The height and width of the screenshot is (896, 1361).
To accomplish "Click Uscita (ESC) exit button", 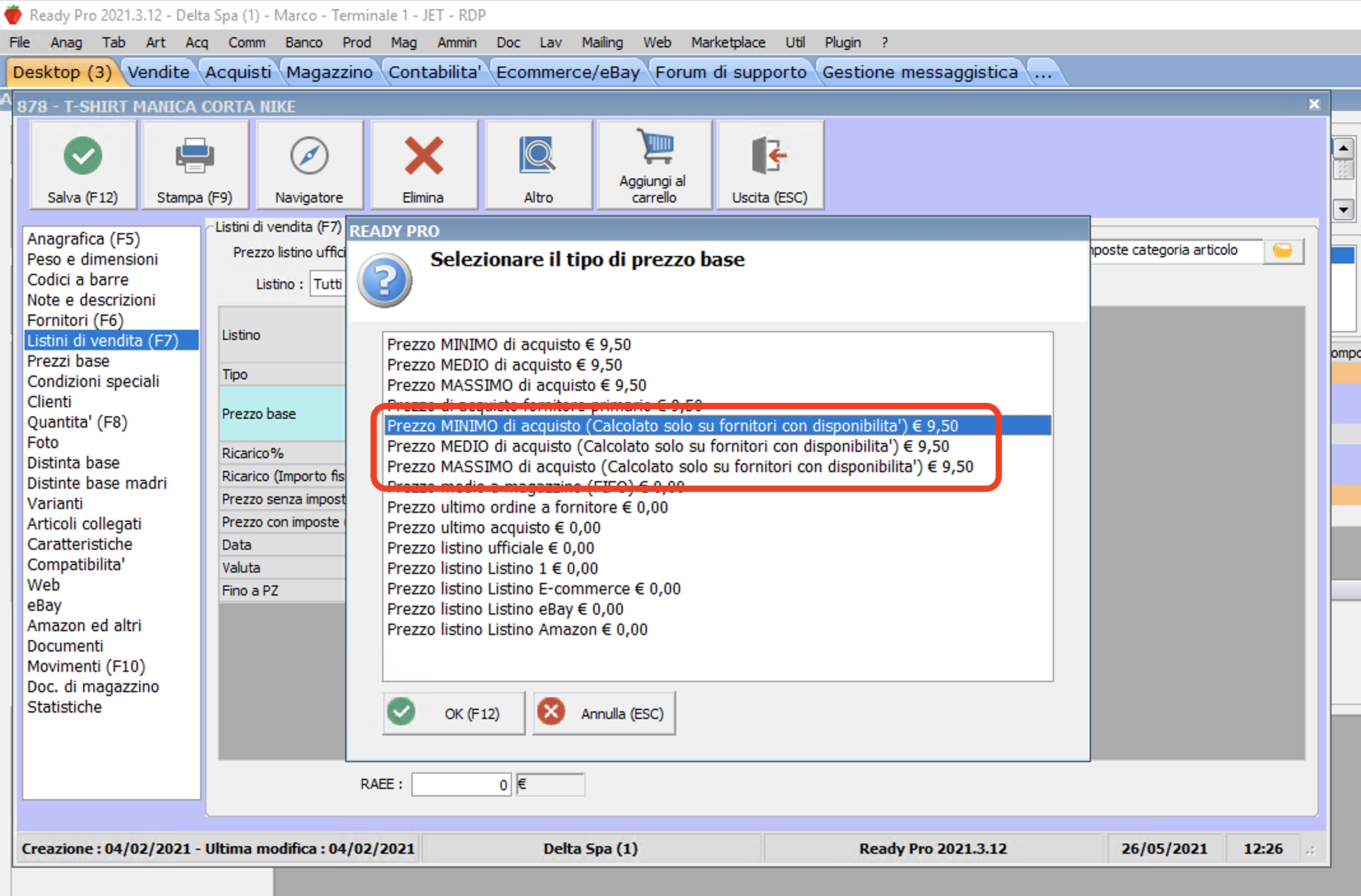I will tap(770, 165).
